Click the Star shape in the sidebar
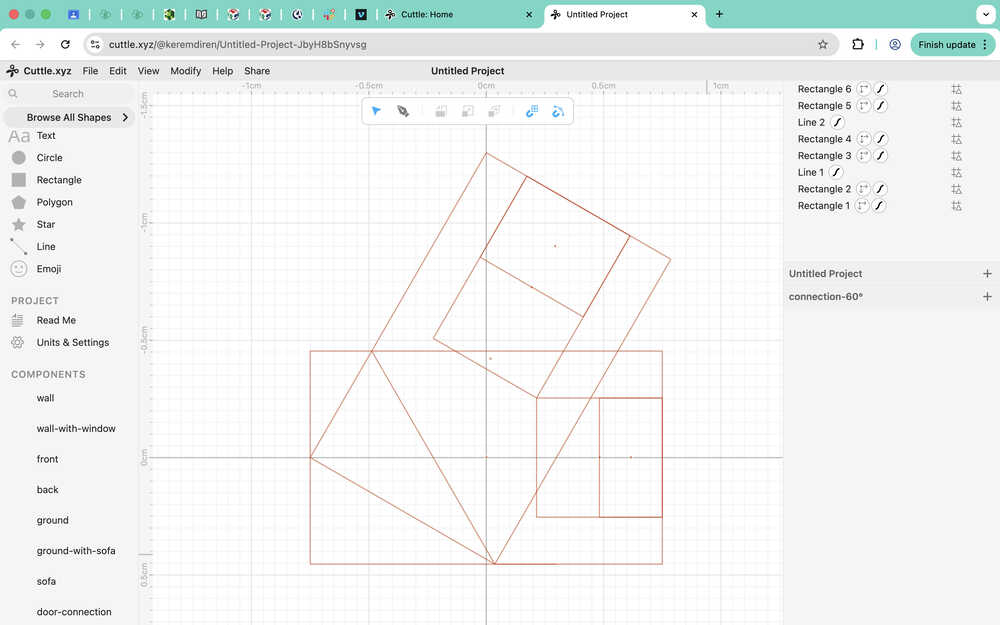Image resolution: width=1000 pixels, height=625 pixels. pos(45,224)
